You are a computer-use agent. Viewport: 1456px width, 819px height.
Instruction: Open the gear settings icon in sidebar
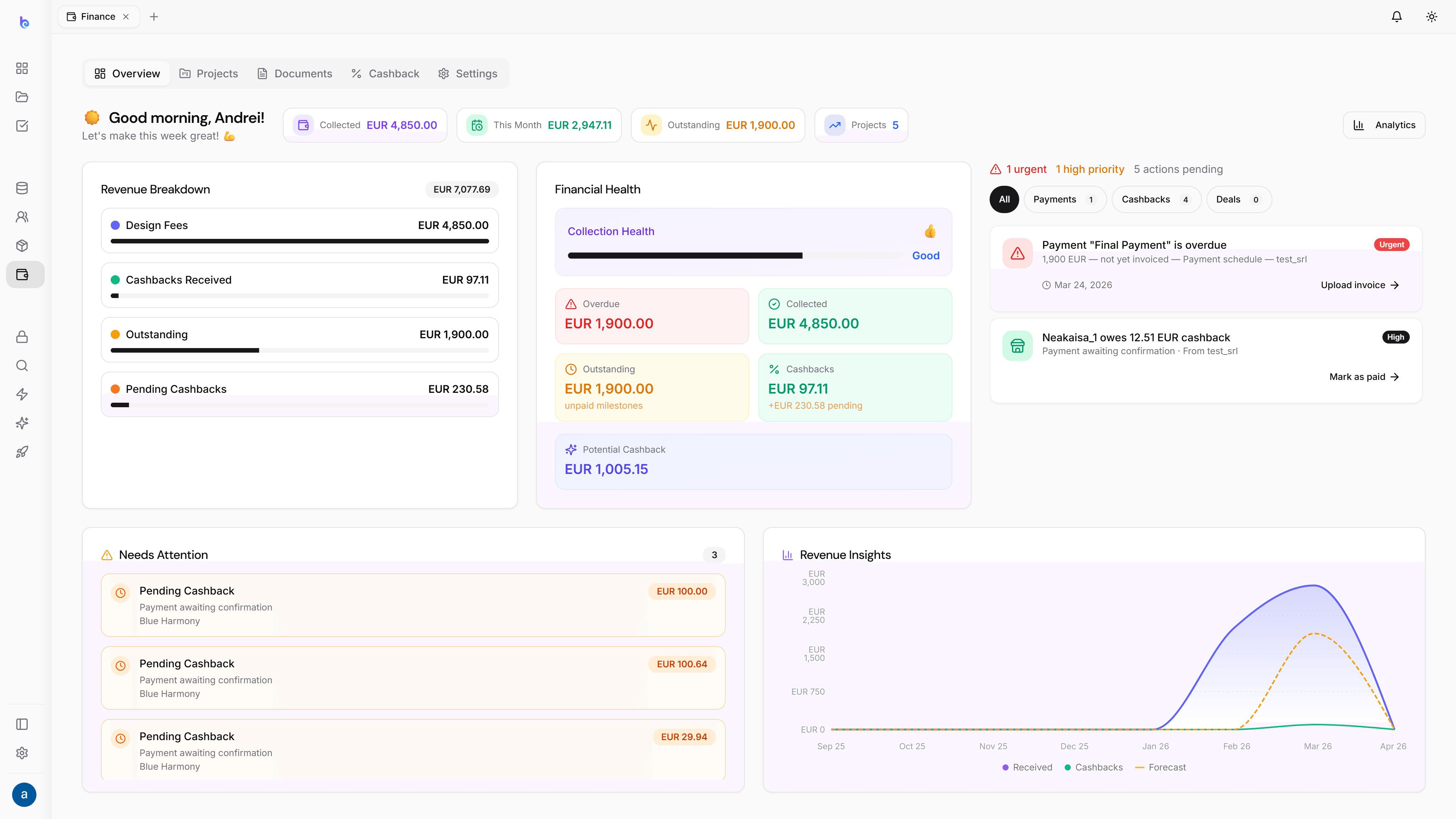22,753
